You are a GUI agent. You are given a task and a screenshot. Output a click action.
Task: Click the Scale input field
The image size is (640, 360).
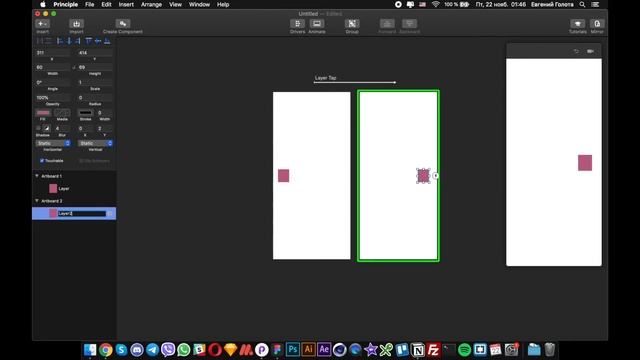coord(95,82)
